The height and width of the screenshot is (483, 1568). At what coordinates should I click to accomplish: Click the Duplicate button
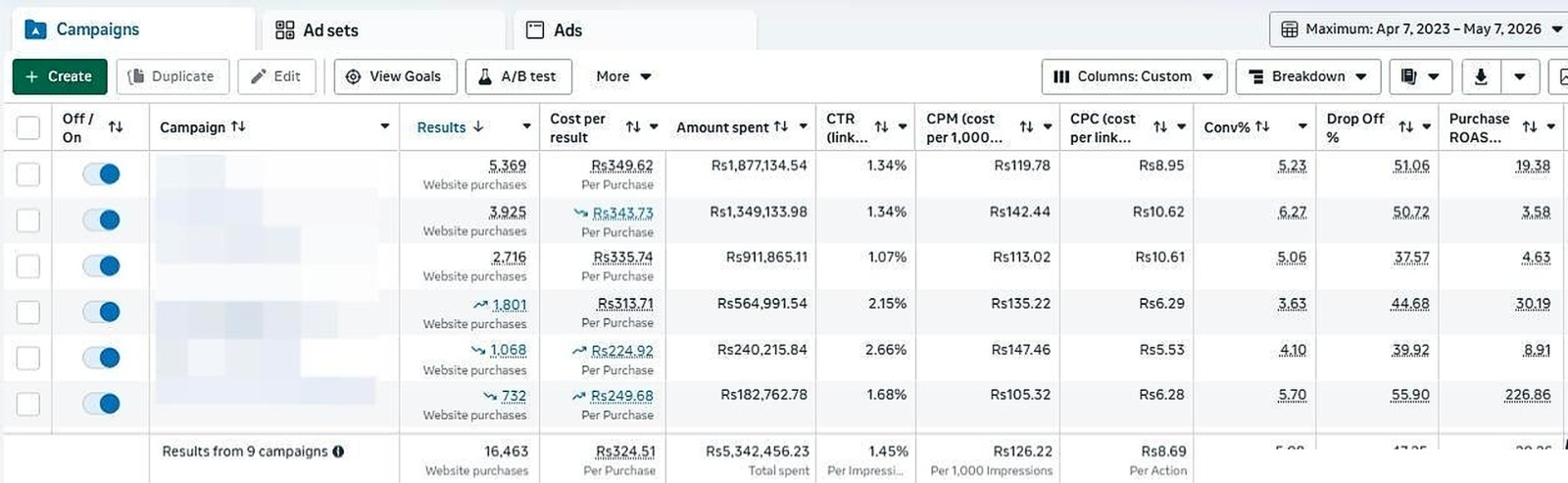pyautogui.click(x=172, y=76)
